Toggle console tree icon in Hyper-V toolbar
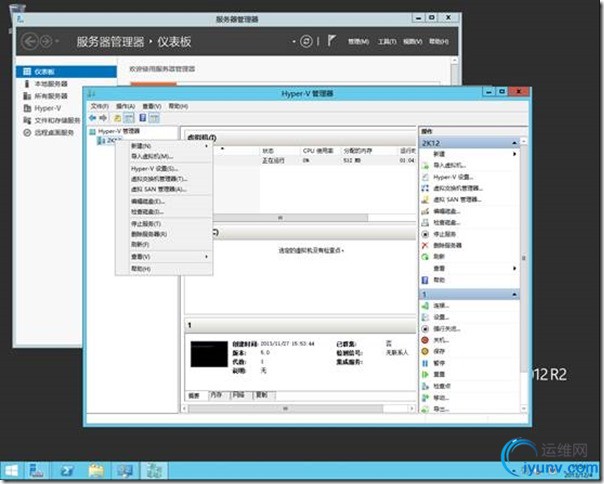 [x=129, y=118]
